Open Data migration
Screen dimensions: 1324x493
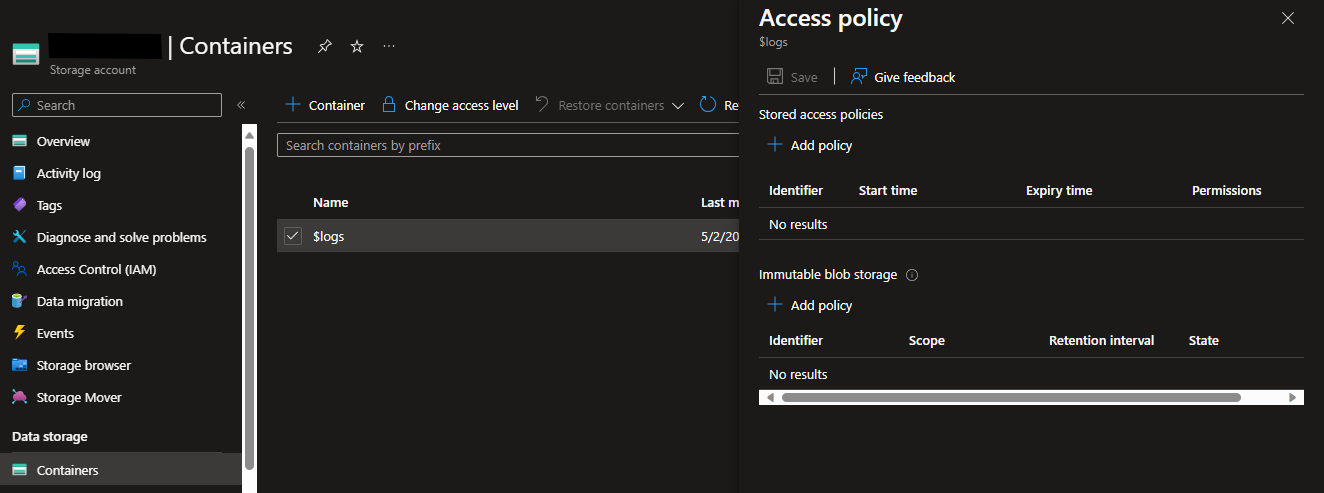pos(80,301)
